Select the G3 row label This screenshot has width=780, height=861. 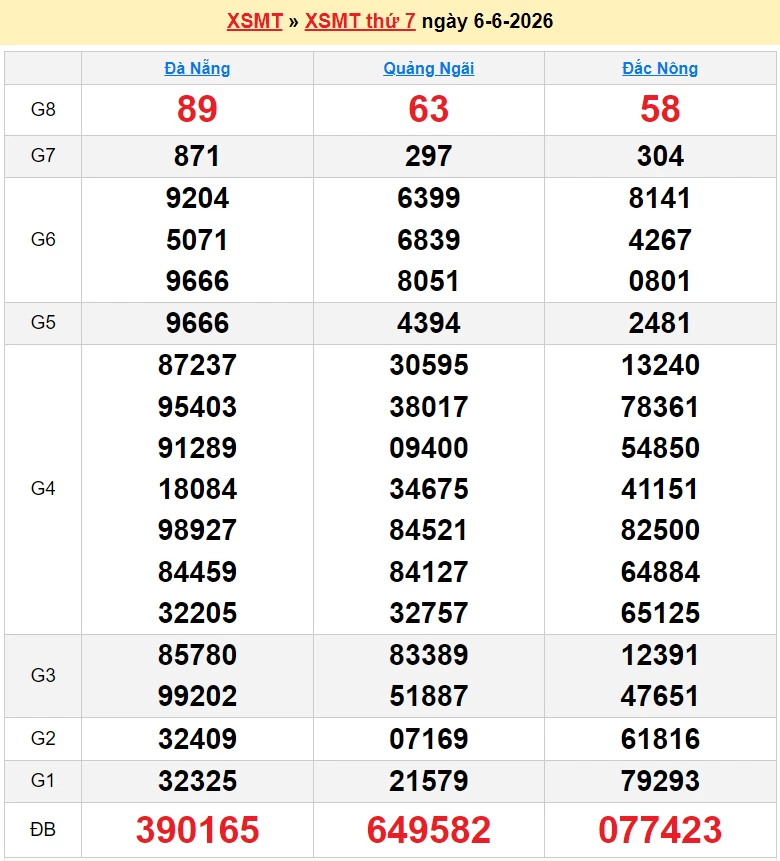[x=43, y=675]
